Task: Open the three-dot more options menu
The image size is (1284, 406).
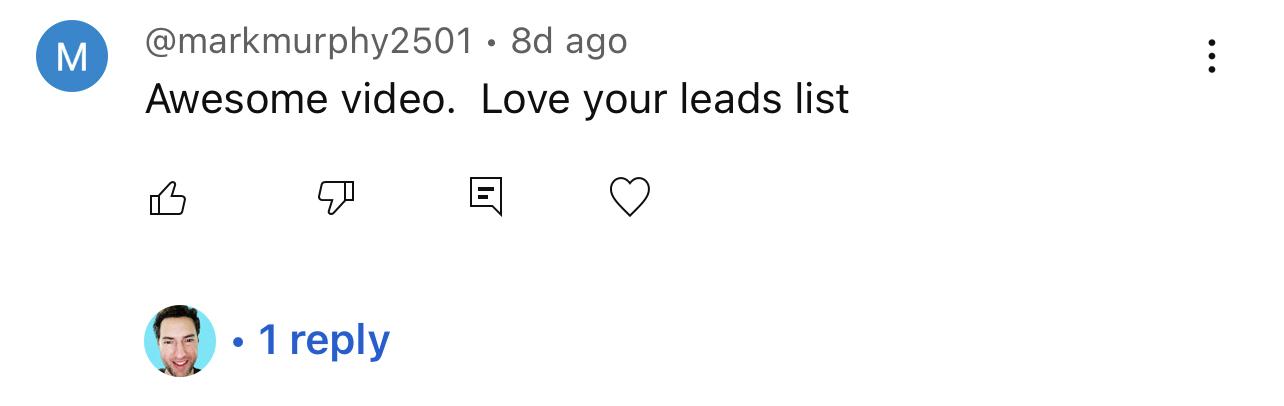Action: [x=1211, y=57]
